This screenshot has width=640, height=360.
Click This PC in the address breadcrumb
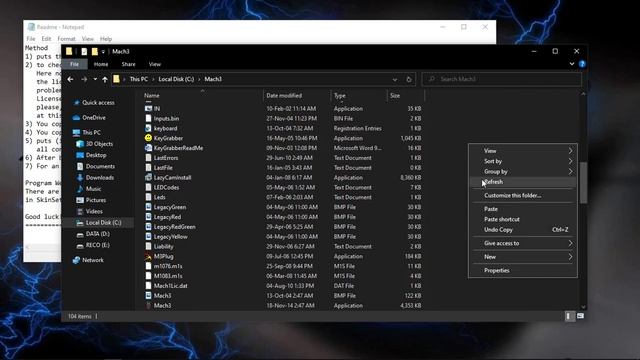139,79
